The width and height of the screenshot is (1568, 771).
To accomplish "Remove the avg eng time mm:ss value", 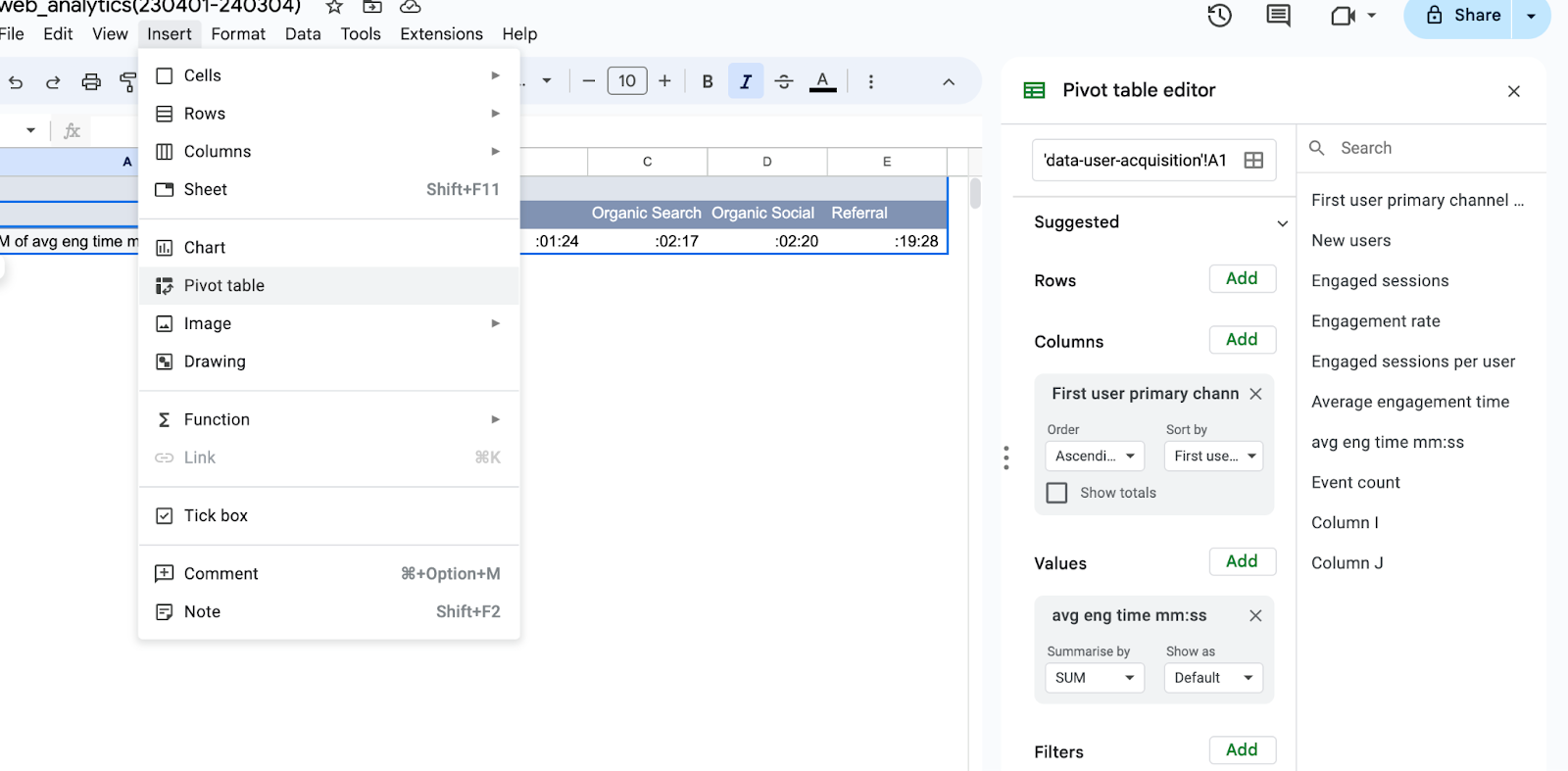I will [1255, 615].
